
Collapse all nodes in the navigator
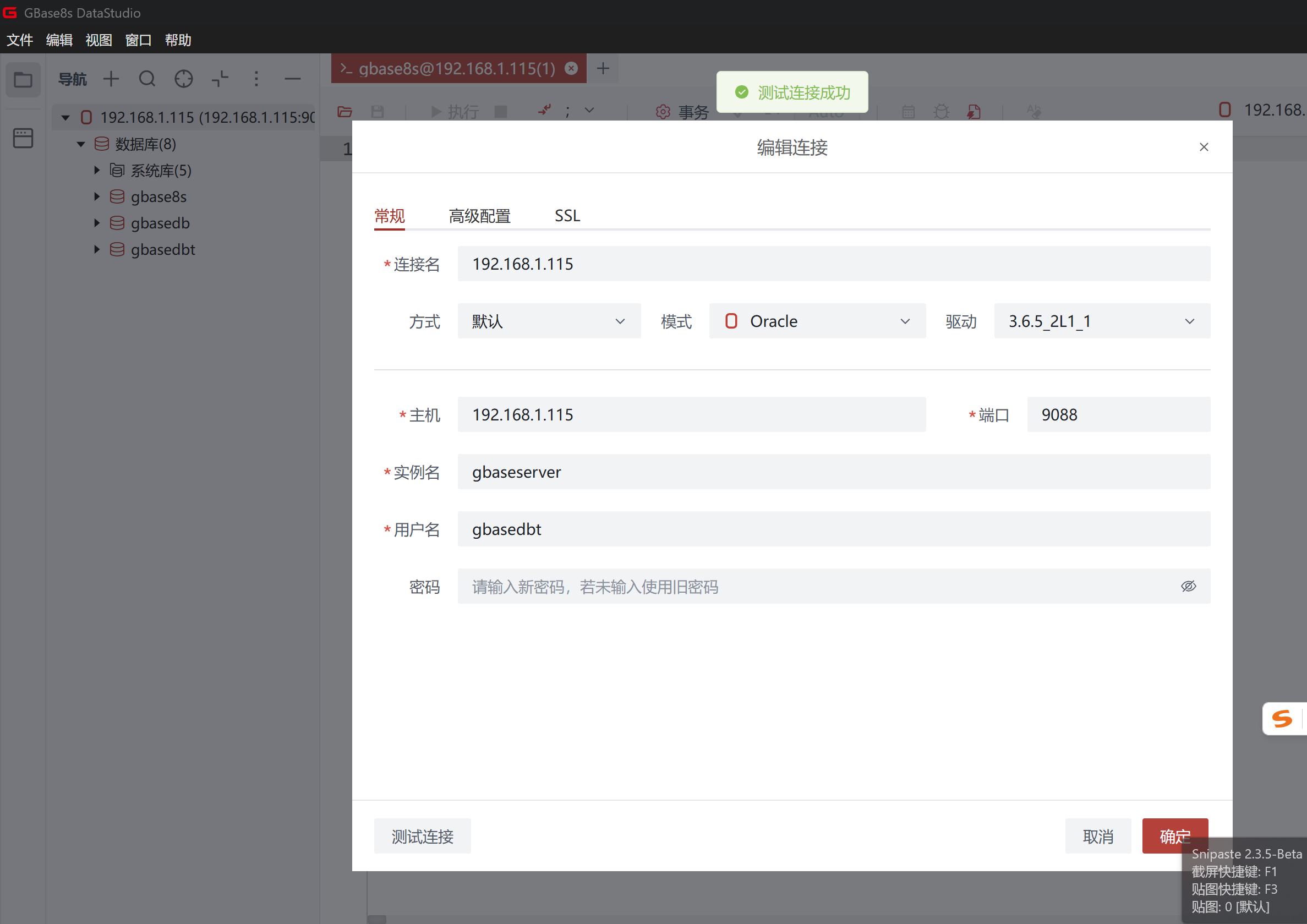click(220, 79)
